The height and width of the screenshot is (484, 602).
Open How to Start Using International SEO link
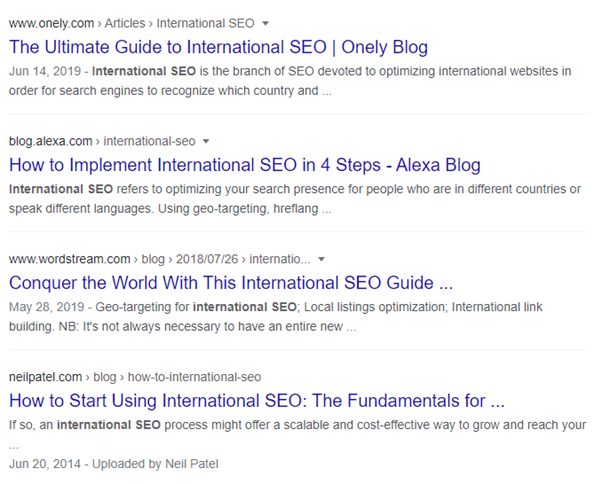tap(256, 401)
